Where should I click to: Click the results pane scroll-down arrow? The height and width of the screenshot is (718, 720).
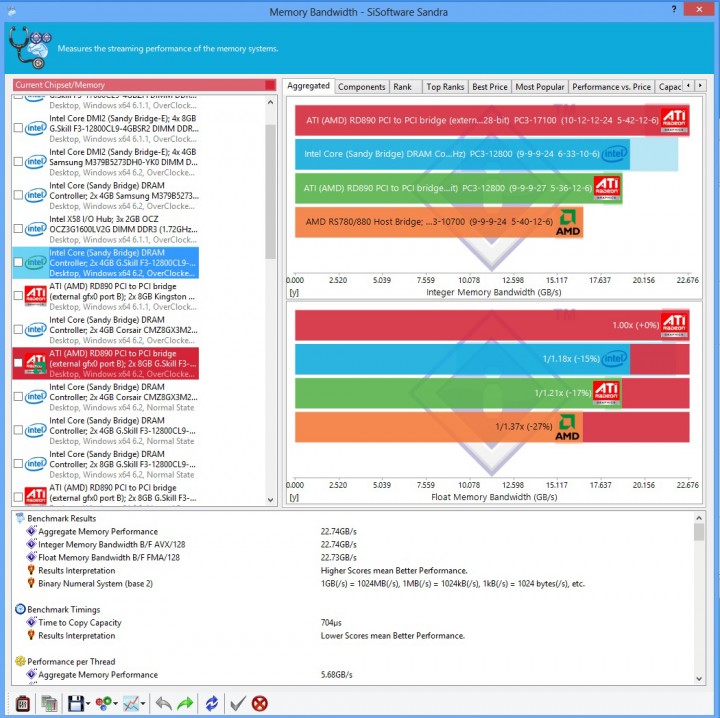[x=699, y=679]
